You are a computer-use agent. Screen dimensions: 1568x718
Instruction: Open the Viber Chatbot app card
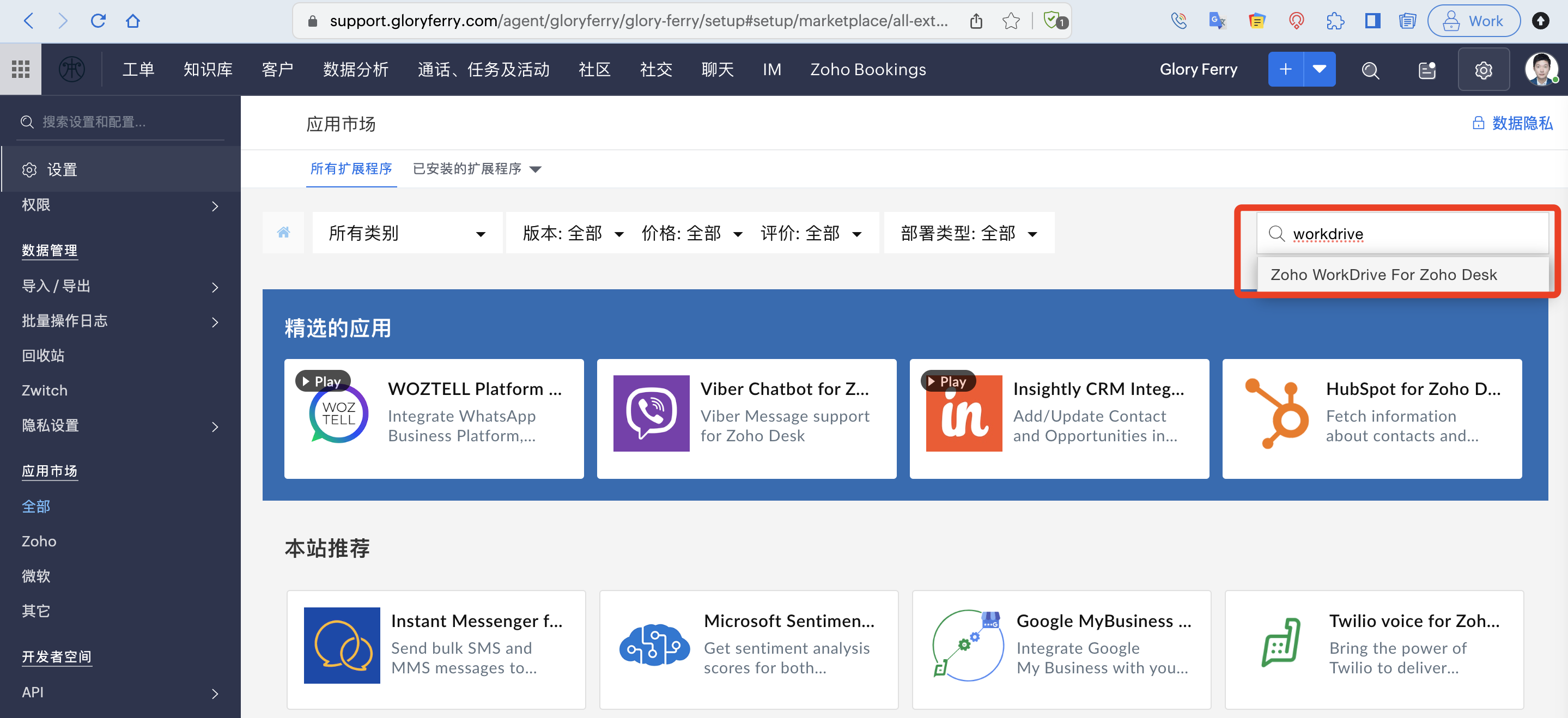point(746,418)
